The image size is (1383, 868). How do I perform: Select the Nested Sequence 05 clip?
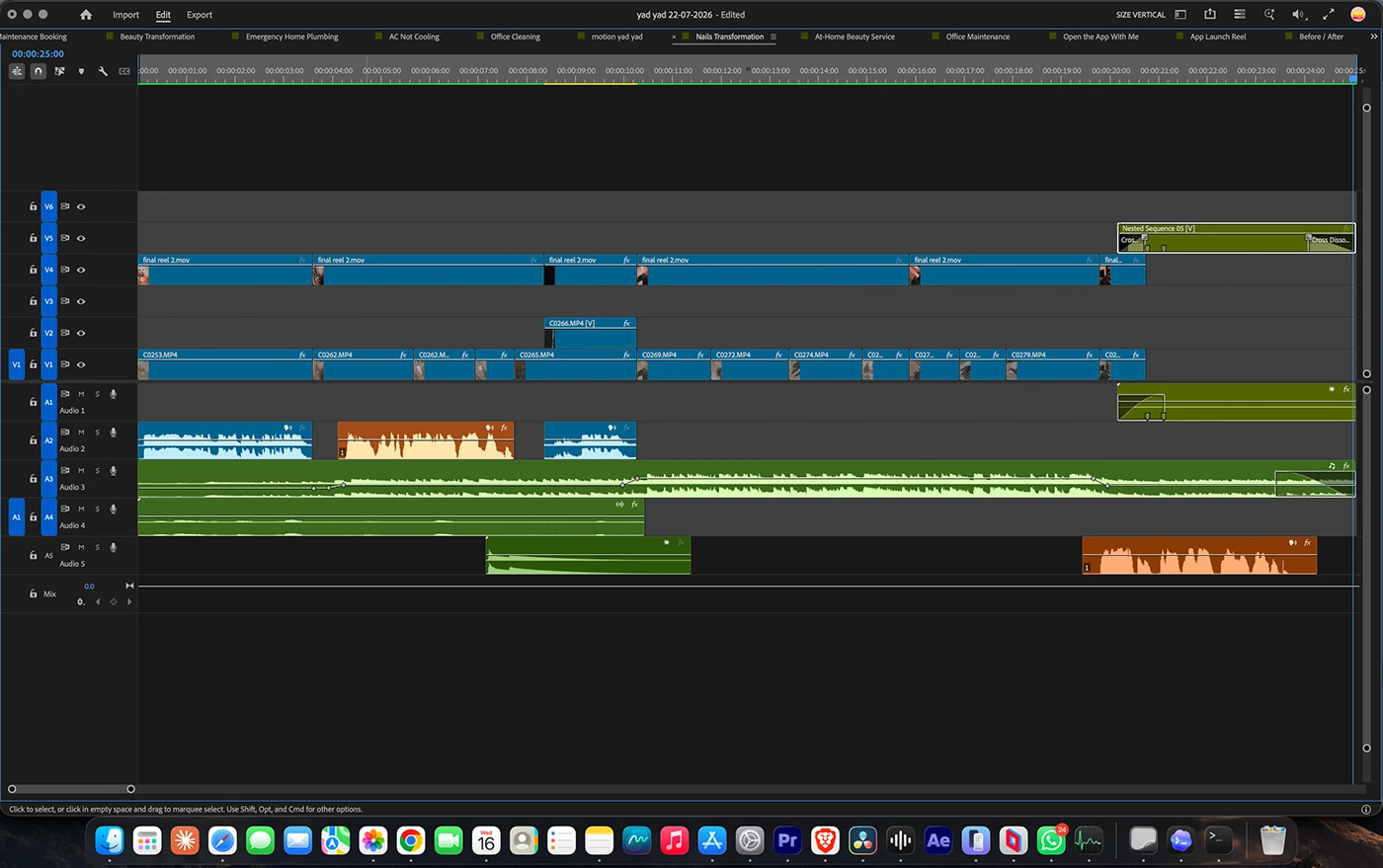(x=1236, y=237)
